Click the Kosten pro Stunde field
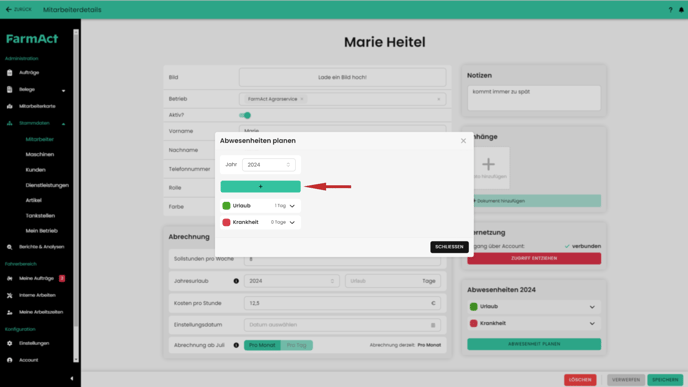The image size is (688, 387). (342, 303)
